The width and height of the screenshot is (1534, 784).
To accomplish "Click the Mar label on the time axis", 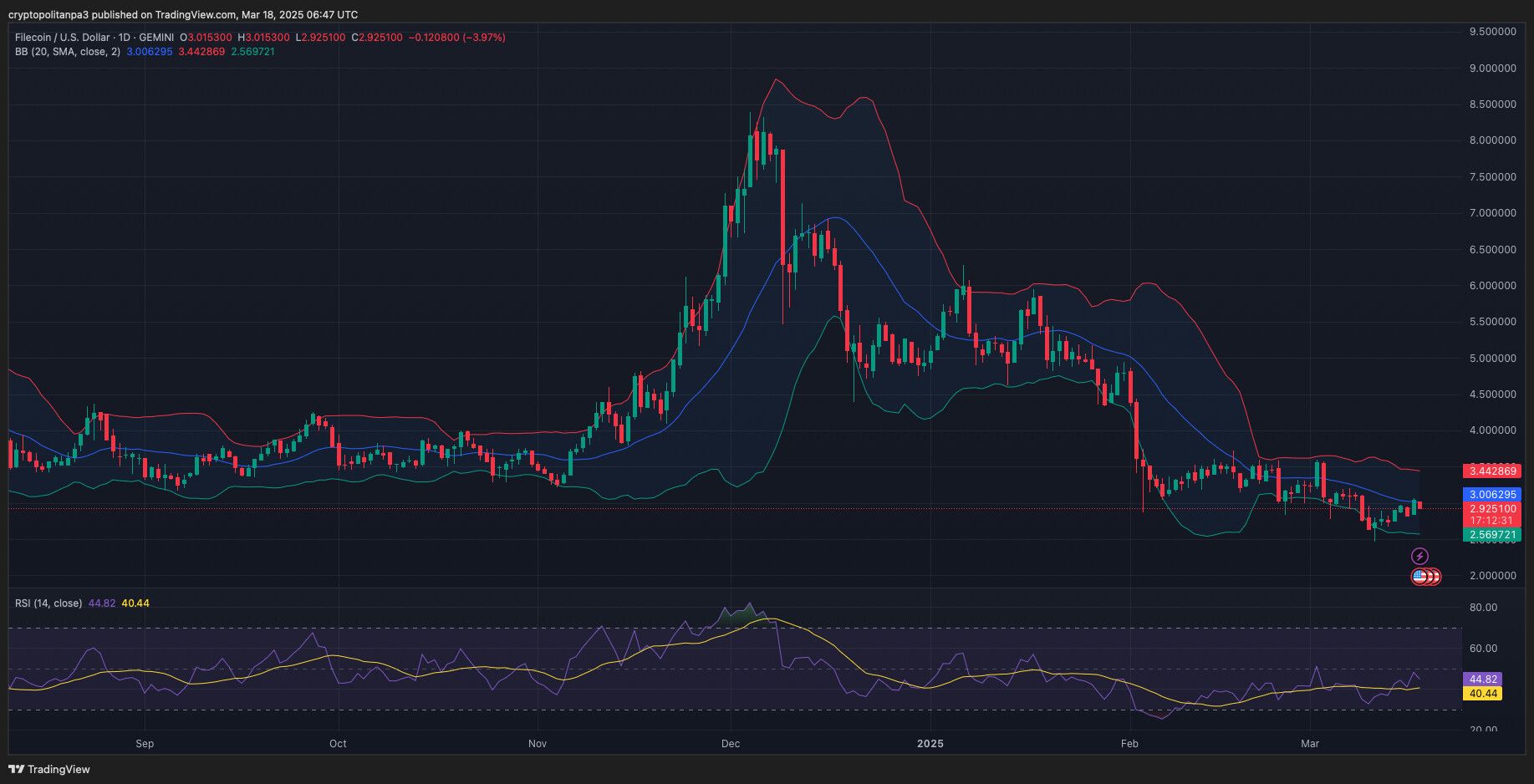I will 1310,744.
